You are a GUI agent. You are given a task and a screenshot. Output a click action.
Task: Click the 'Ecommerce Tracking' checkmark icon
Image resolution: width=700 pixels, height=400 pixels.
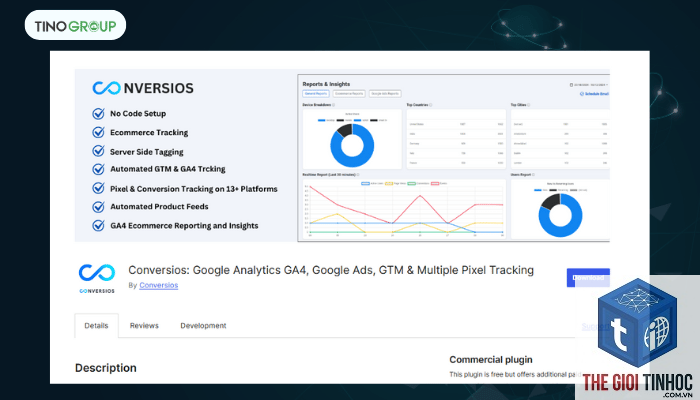tap(98, 133)
